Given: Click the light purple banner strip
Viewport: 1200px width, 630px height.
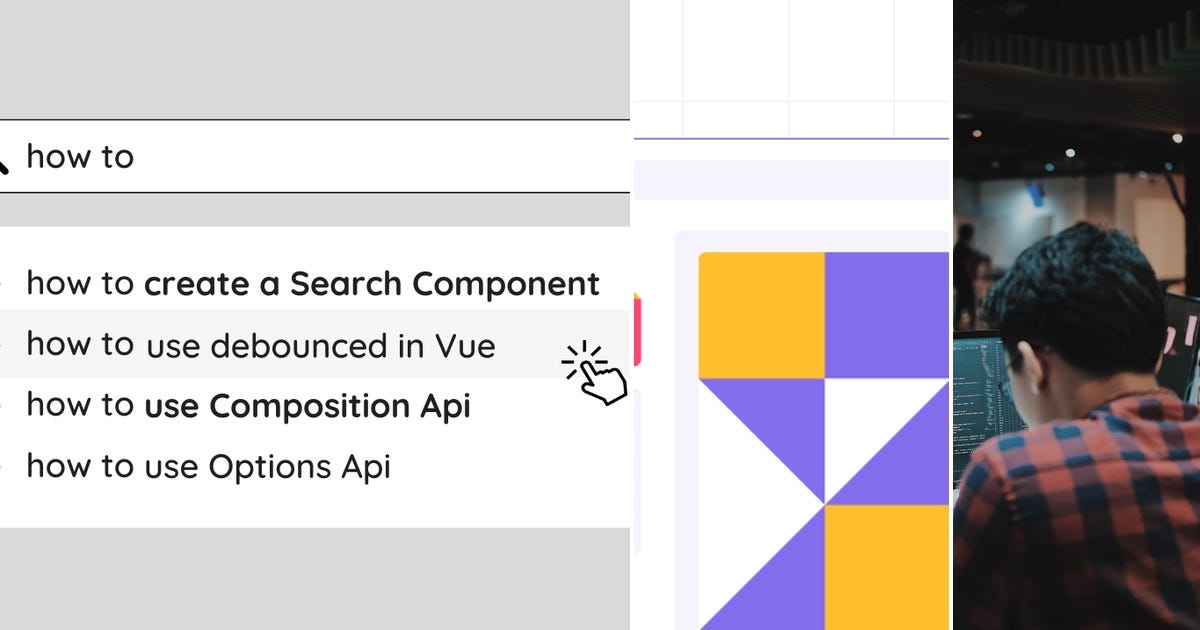Looking at the screenshot, I should pos(790,180).
